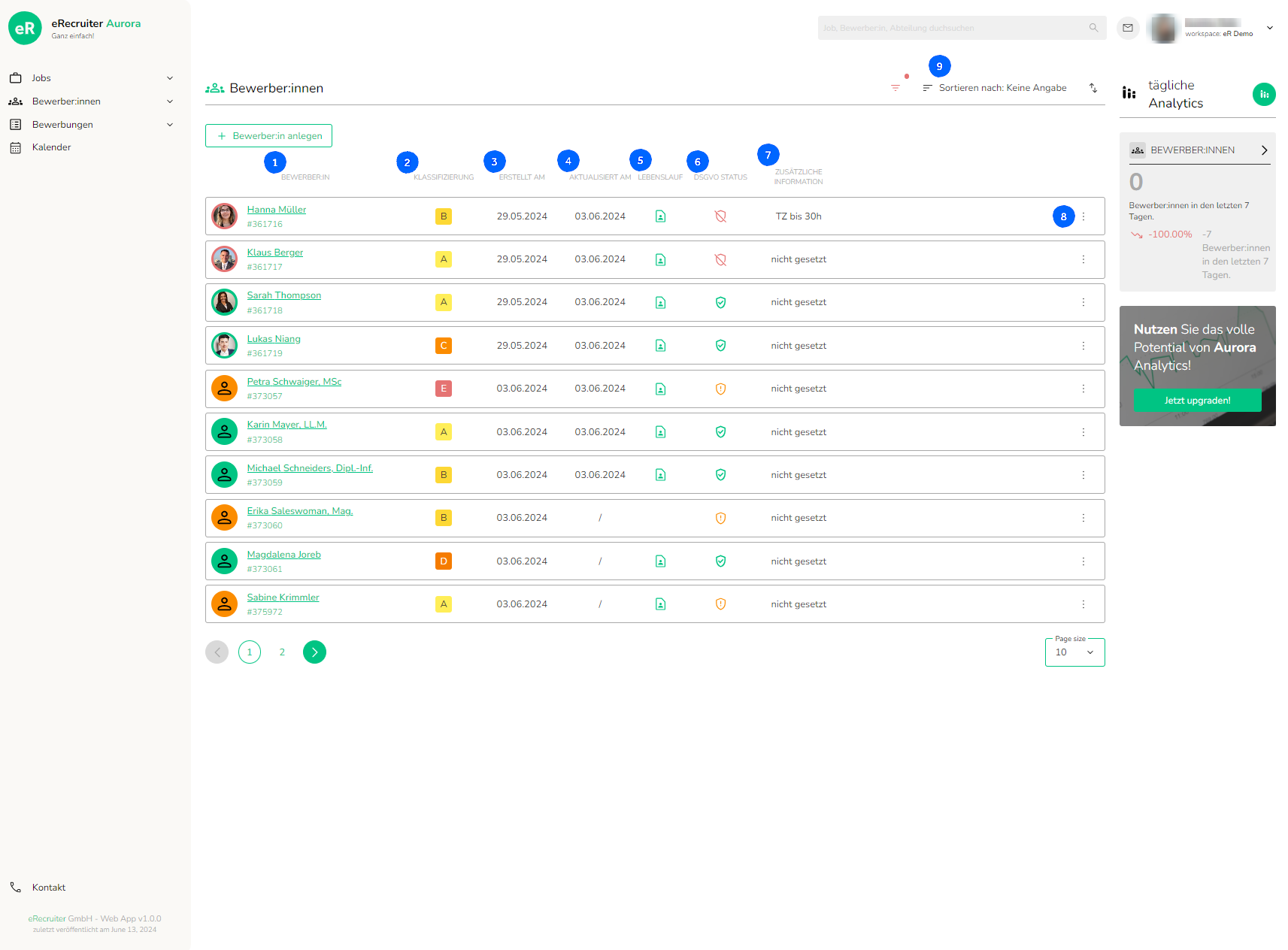
Task: Select page 1 in pagination
Action: point(250,652)
